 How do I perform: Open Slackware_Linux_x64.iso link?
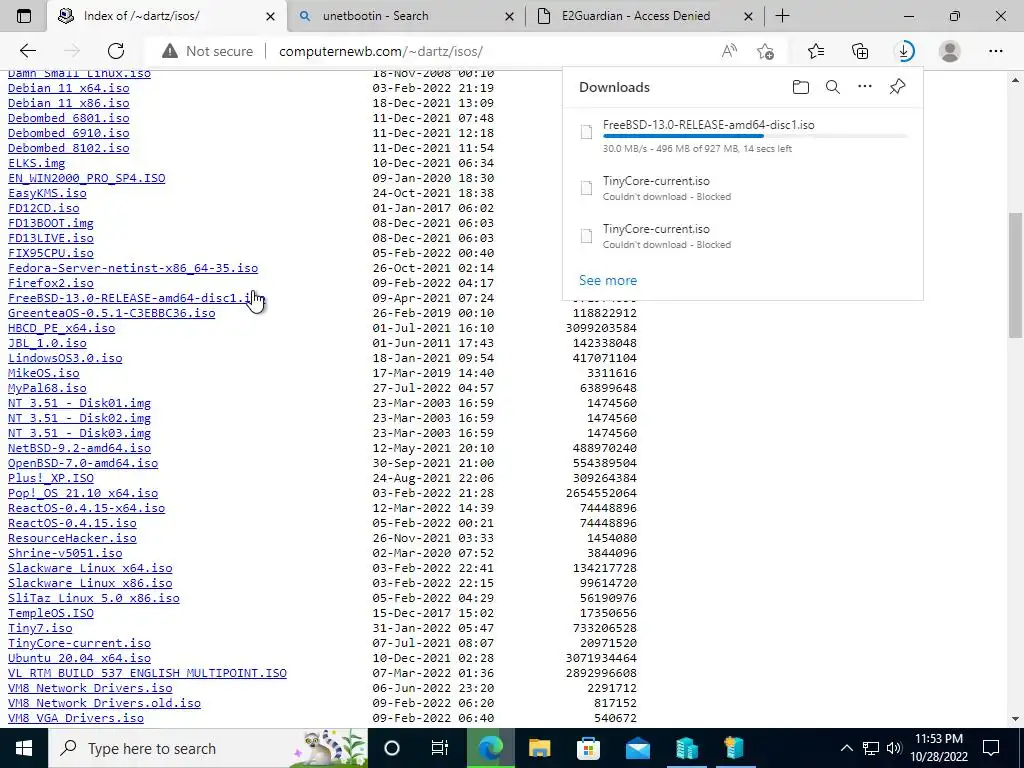[x=90, y=568]
